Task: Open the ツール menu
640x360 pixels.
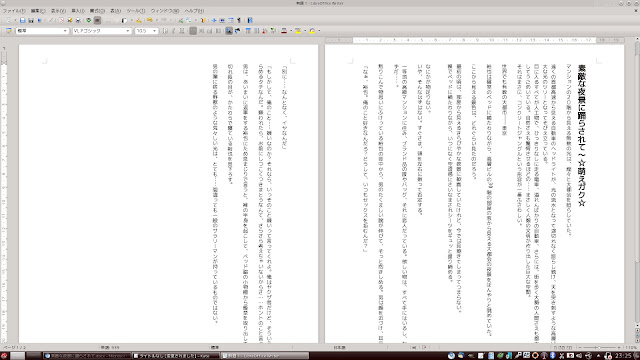Action: (x=136, y=11)
